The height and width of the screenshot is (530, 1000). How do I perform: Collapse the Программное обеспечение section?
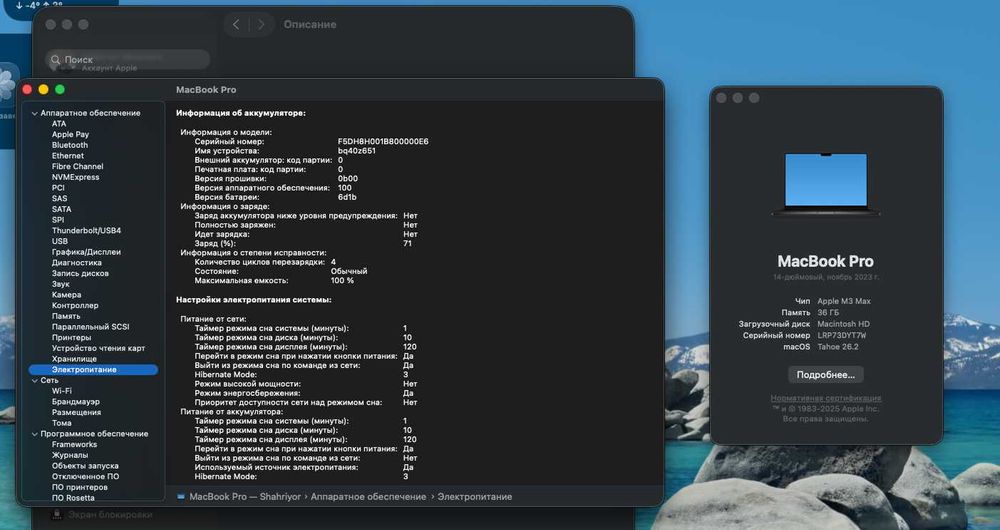pos(34,434)
